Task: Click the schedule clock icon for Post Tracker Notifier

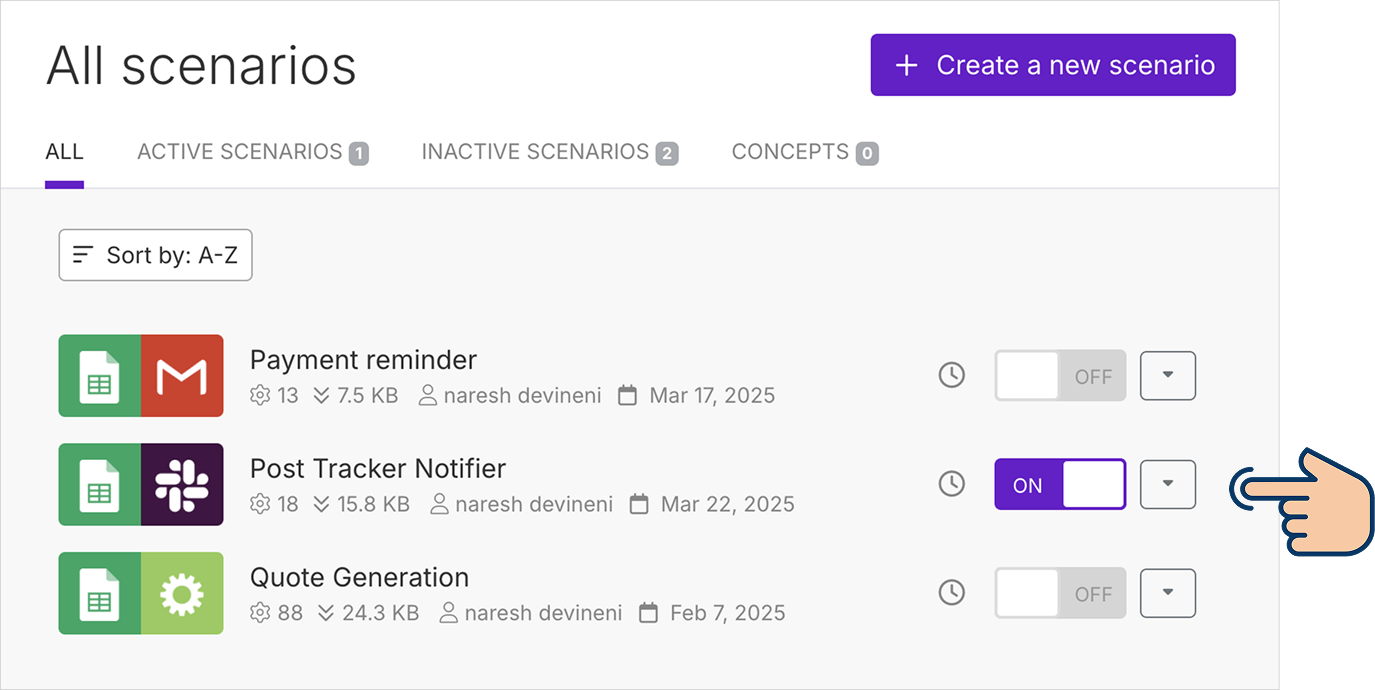Action: (951, 485)
